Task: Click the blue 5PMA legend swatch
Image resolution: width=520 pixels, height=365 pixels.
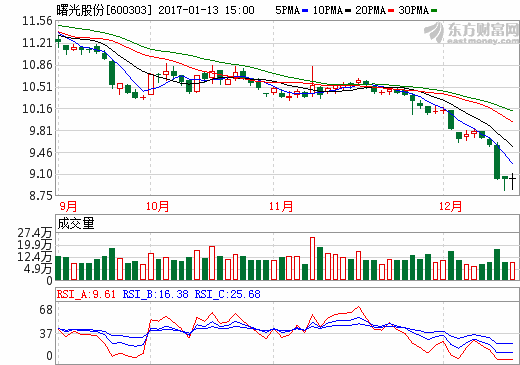Action: [305, 11]
